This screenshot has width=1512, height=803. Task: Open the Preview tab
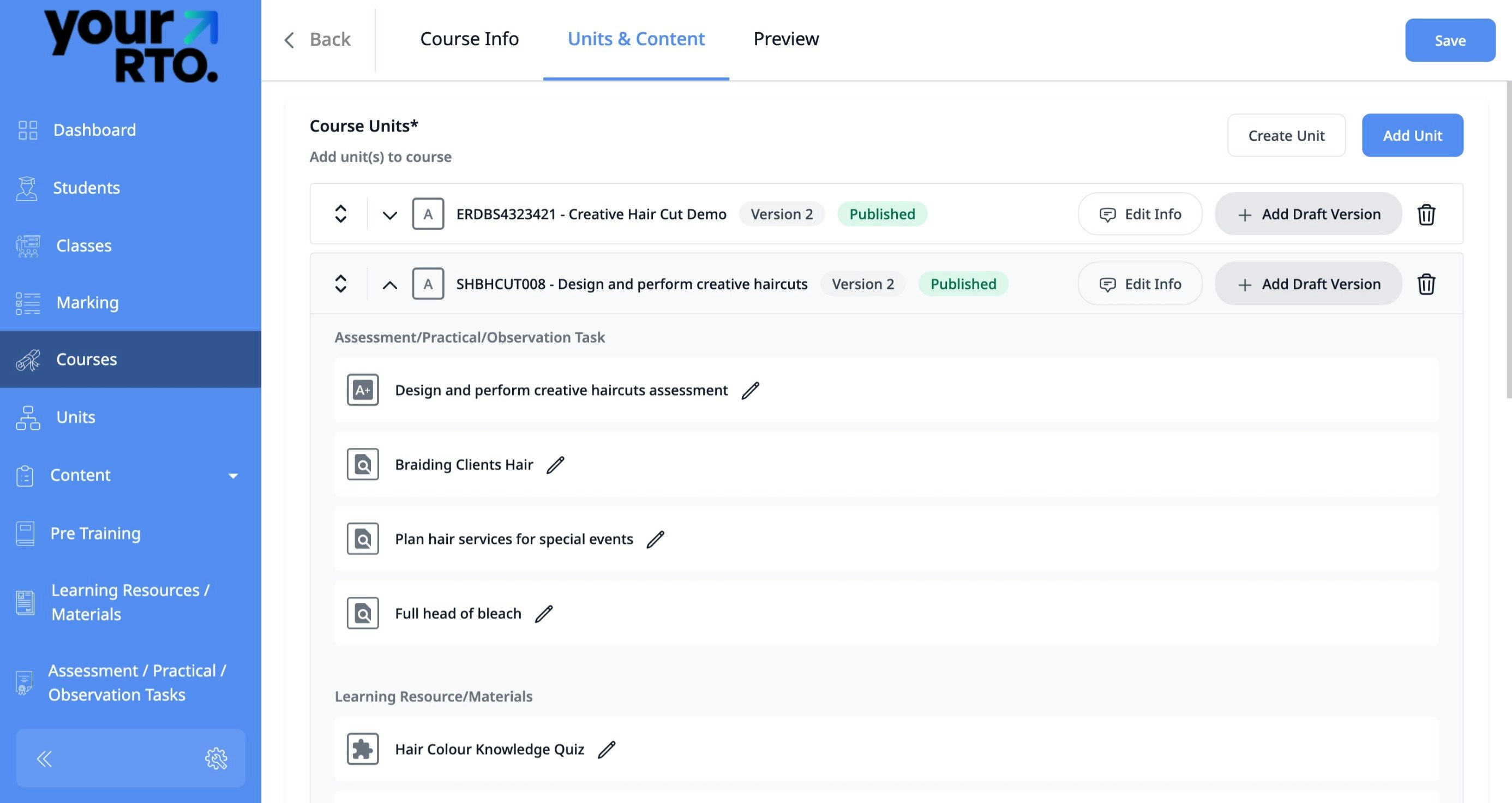point(786,39)
